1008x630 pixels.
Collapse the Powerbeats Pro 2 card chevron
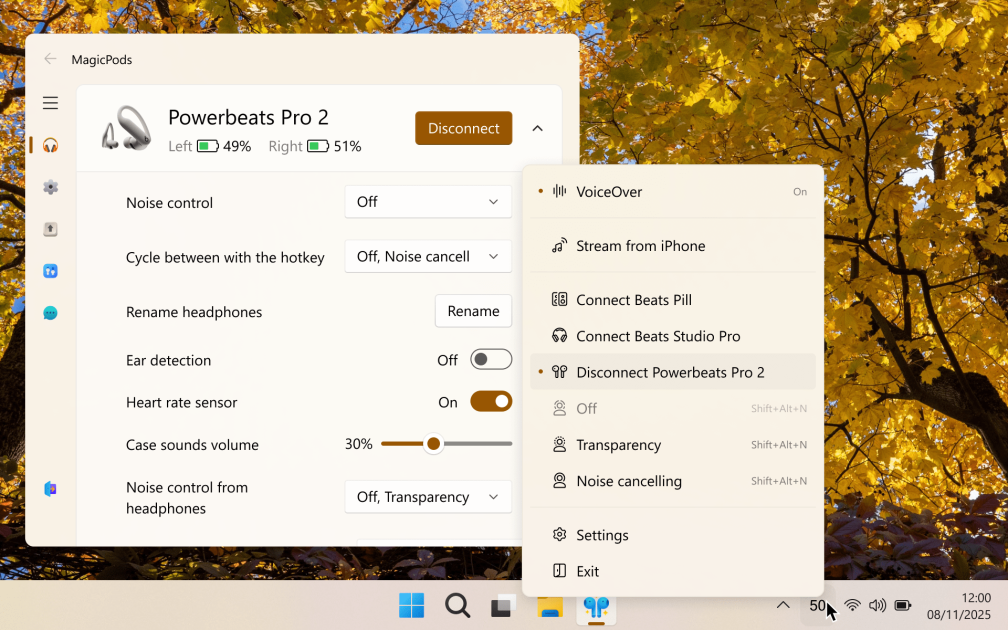[x=537, y=129]
